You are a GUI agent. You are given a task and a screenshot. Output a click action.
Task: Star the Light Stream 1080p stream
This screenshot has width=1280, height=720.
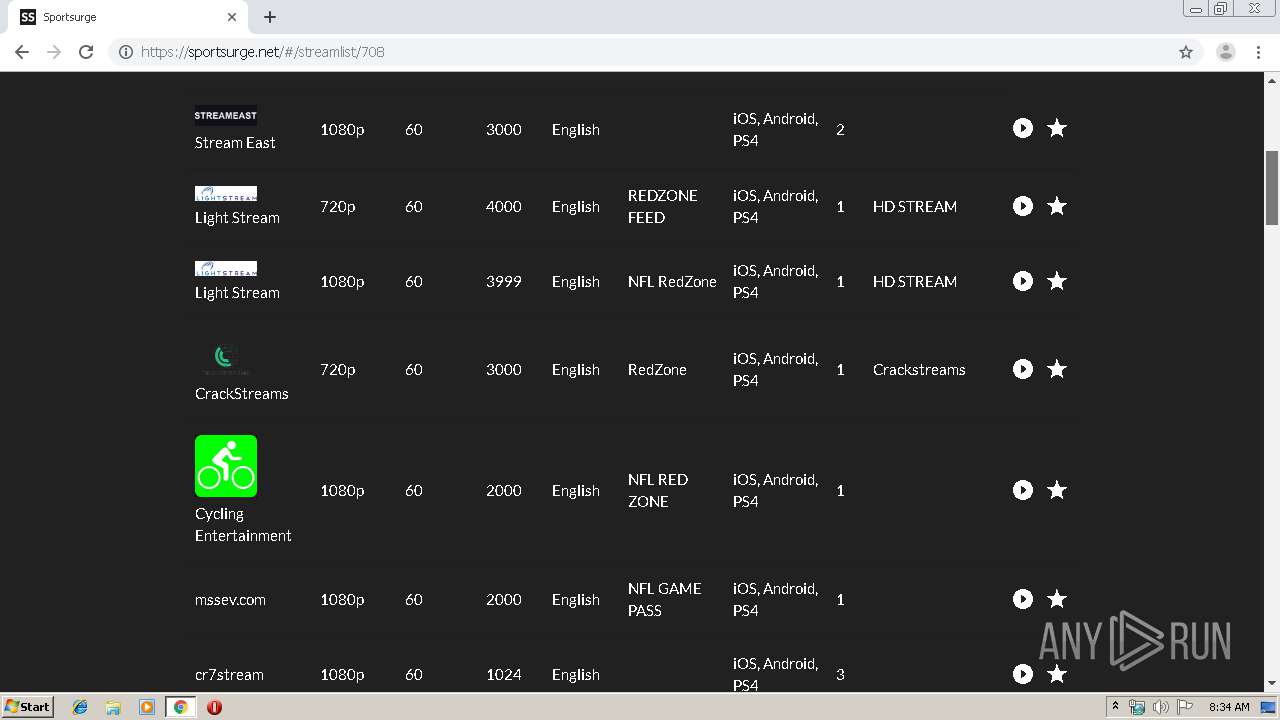pyautogui.click(x=1057, y=281)
